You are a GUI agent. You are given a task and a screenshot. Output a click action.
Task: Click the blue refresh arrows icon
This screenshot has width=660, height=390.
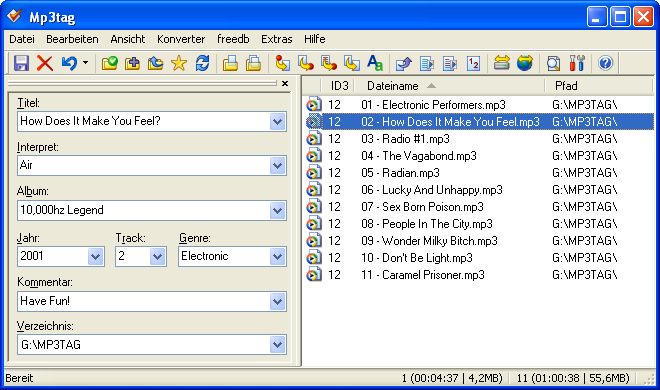pos(202,64)
